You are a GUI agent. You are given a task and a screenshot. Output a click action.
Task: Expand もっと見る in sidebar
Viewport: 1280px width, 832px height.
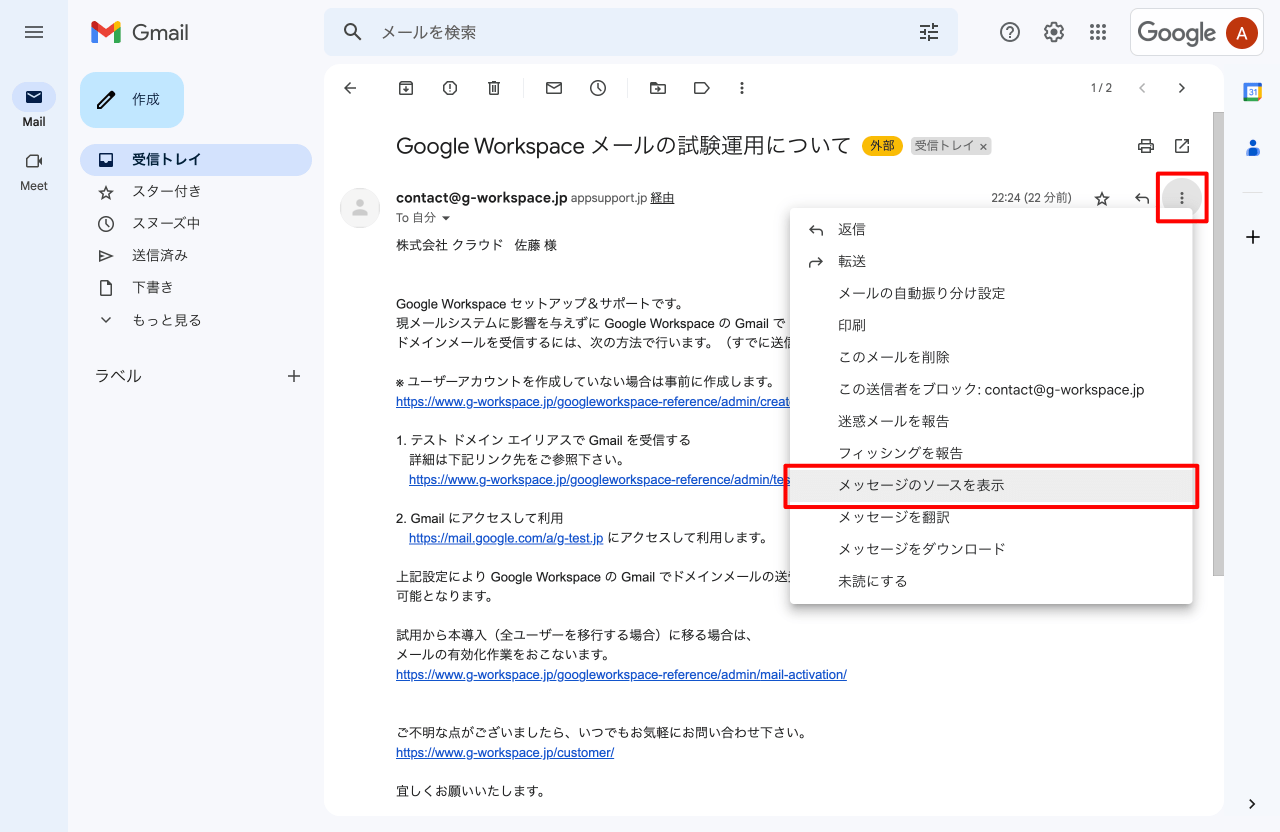click(x=196, y=320)
